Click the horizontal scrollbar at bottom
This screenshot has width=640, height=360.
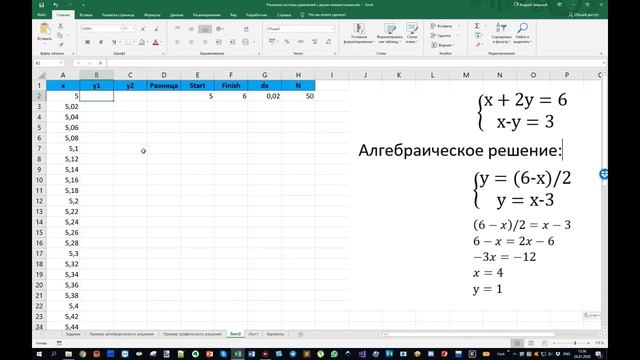(x=471, y=334)
